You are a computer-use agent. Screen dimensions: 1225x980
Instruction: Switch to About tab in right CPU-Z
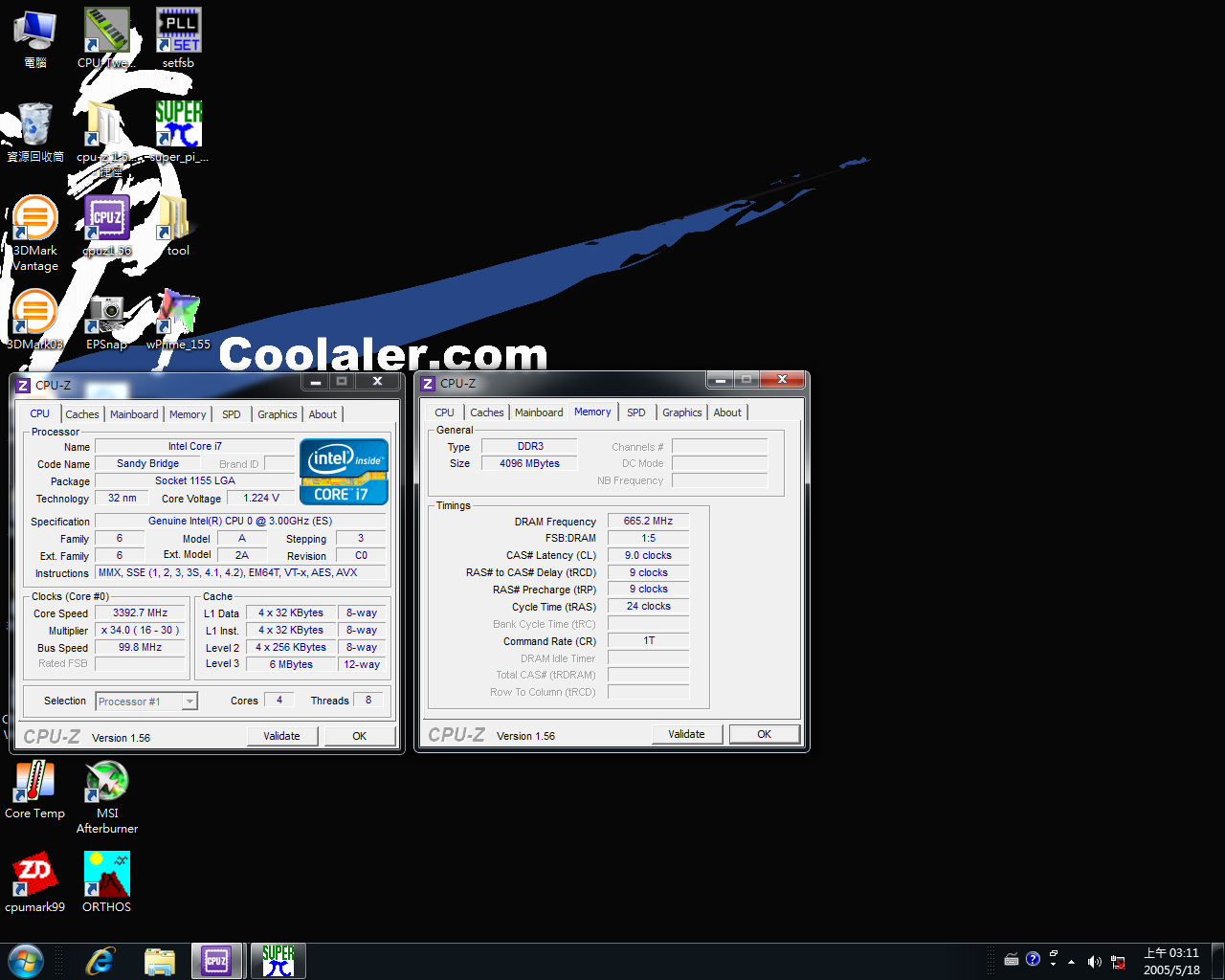pyautogui.click(x=727, y=412)
